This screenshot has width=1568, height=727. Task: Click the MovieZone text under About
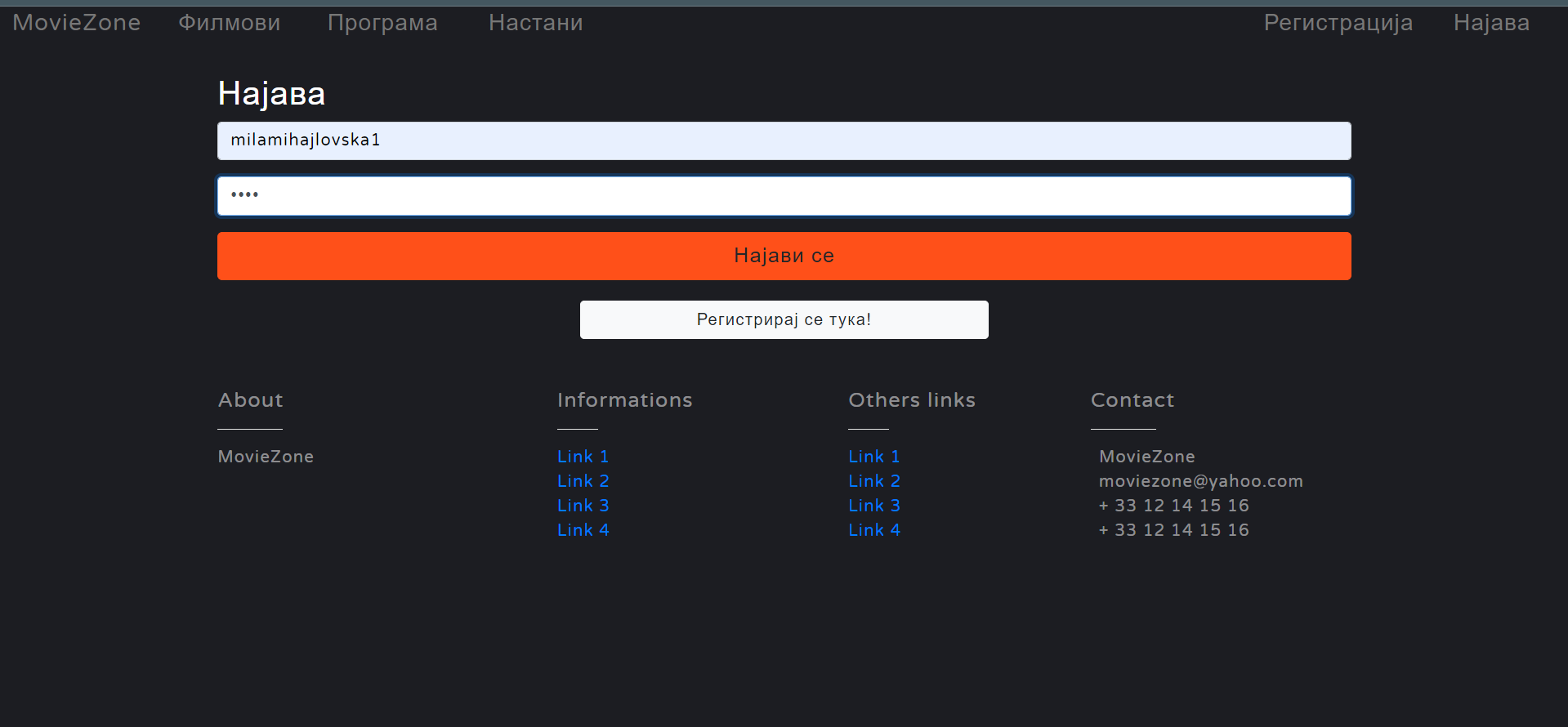point(266,457)
